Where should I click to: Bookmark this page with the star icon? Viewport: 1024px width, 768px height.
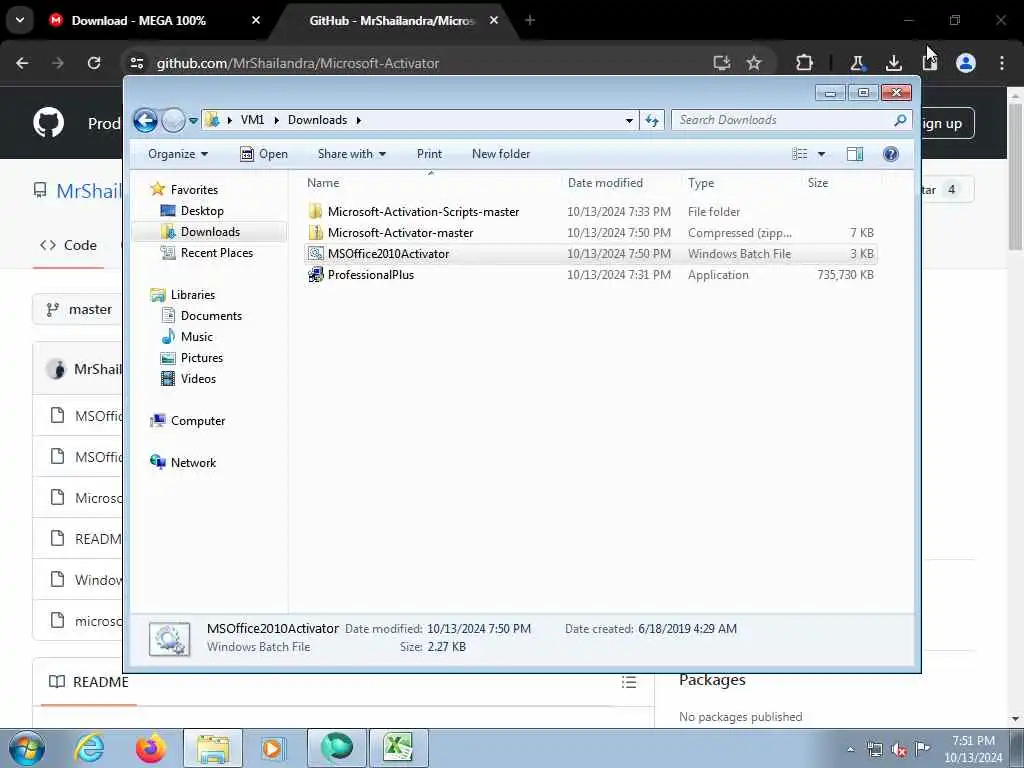[x=754, y=63]
